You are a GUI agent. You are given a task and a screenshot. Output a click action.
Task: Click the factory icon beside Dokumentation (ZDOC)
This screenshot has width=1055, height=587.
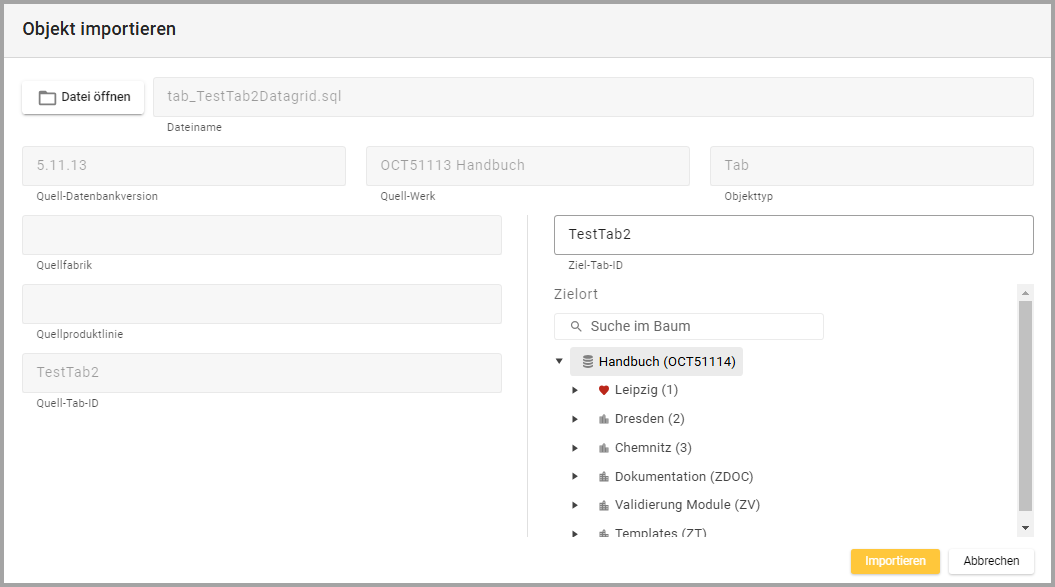603,477
